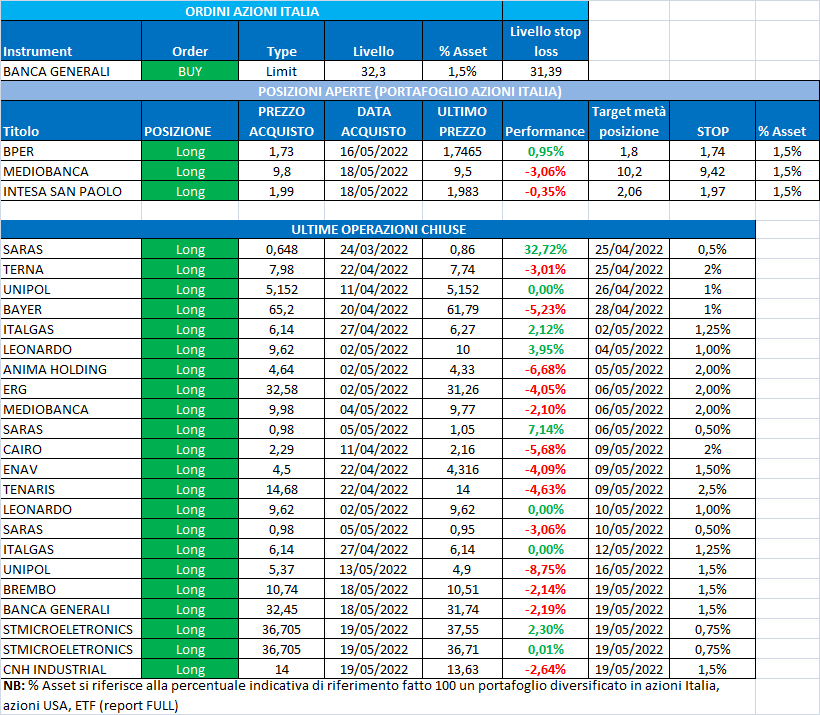Viewport: 820px width, 715px height.
Task: Select the '3,95%' performance cell
Action: point(545,349)
